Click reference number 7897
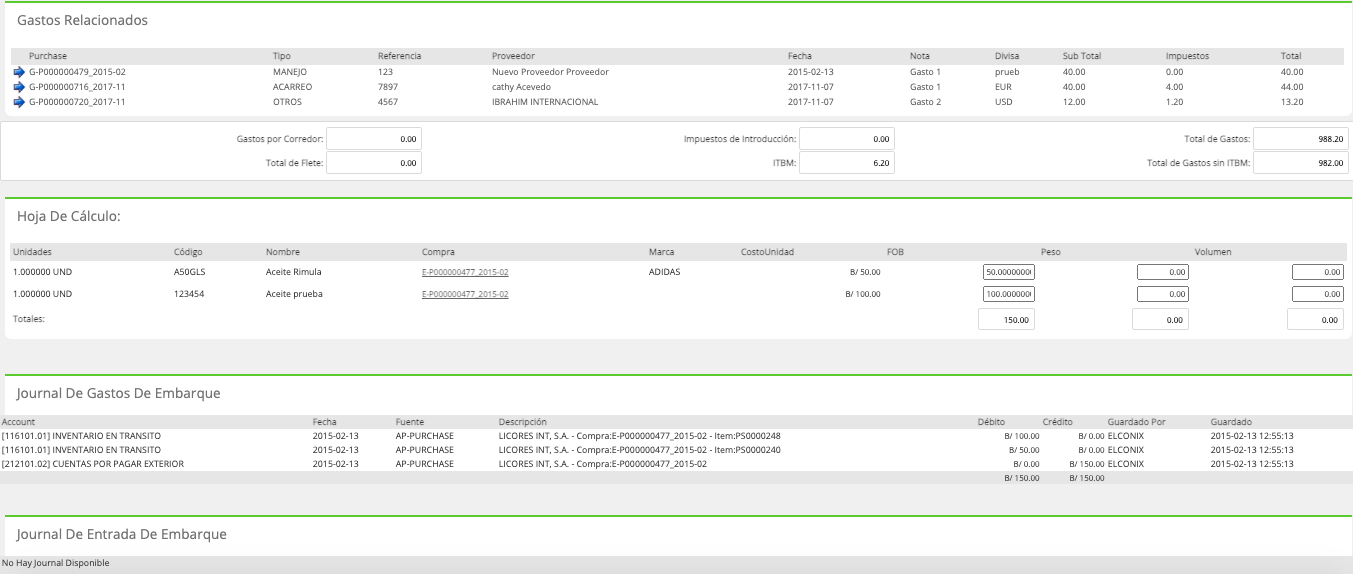This screenshot has width=1353, height=574. [x=388, y=87]
